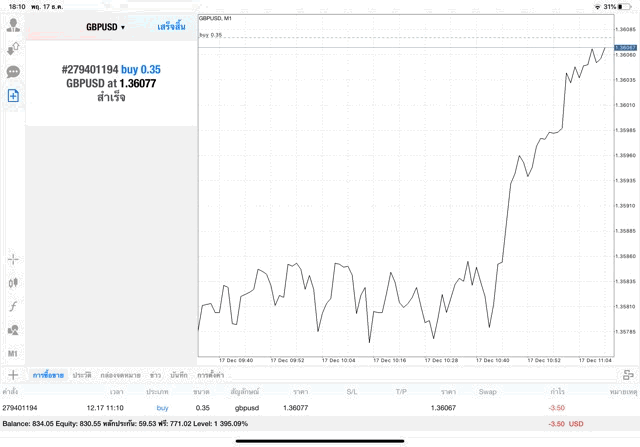Image resolution: width=640 pixels, height=447 pixels.
Task: Tap the new order document icon
Action: (x=13, y=96)
